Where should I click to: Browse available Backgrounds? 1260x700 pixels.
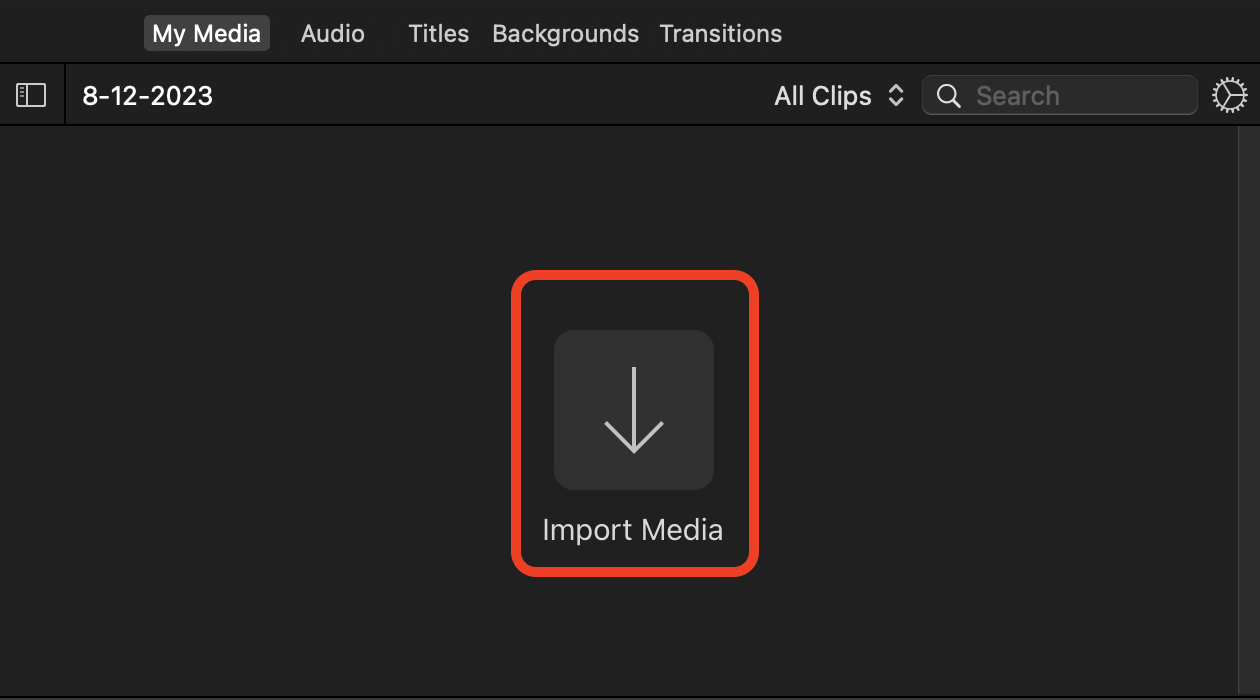[x=565, y=33]
